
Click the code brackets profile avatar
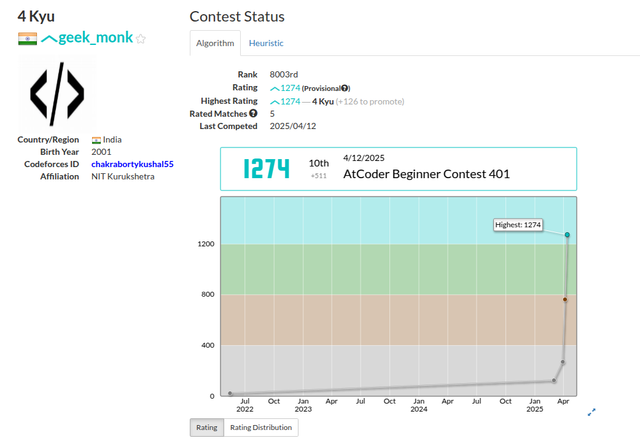pos(58,92)
